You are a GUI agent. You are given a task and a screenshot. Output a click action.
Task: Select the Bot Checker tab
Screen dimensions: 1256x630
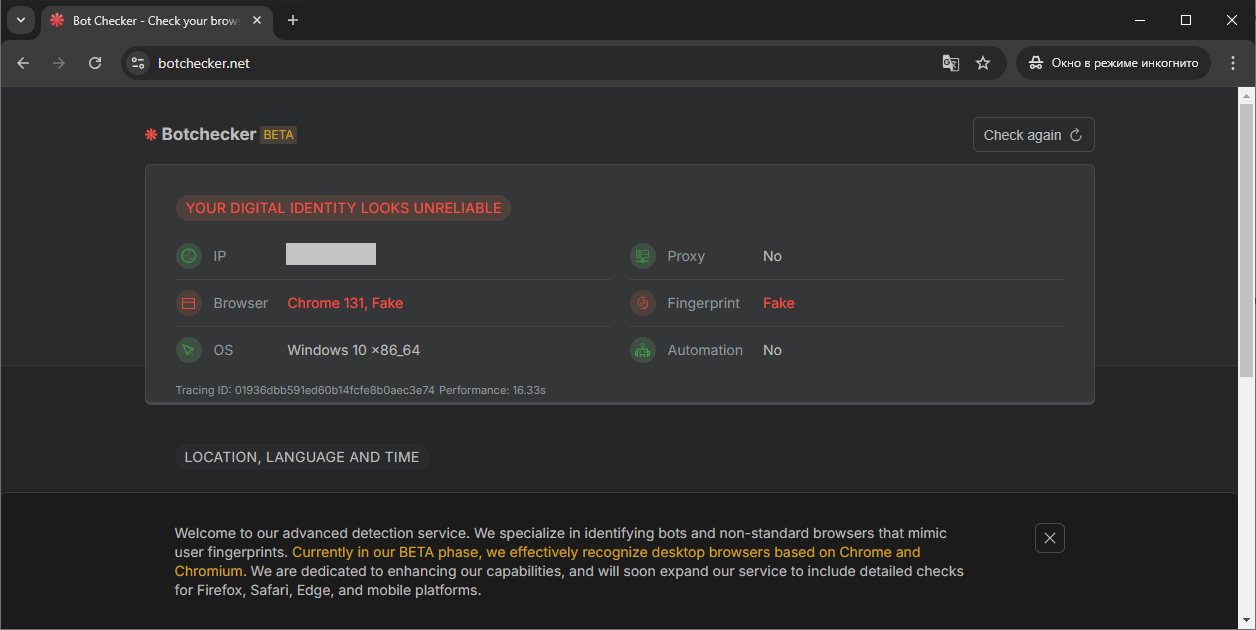pos(150,21)
